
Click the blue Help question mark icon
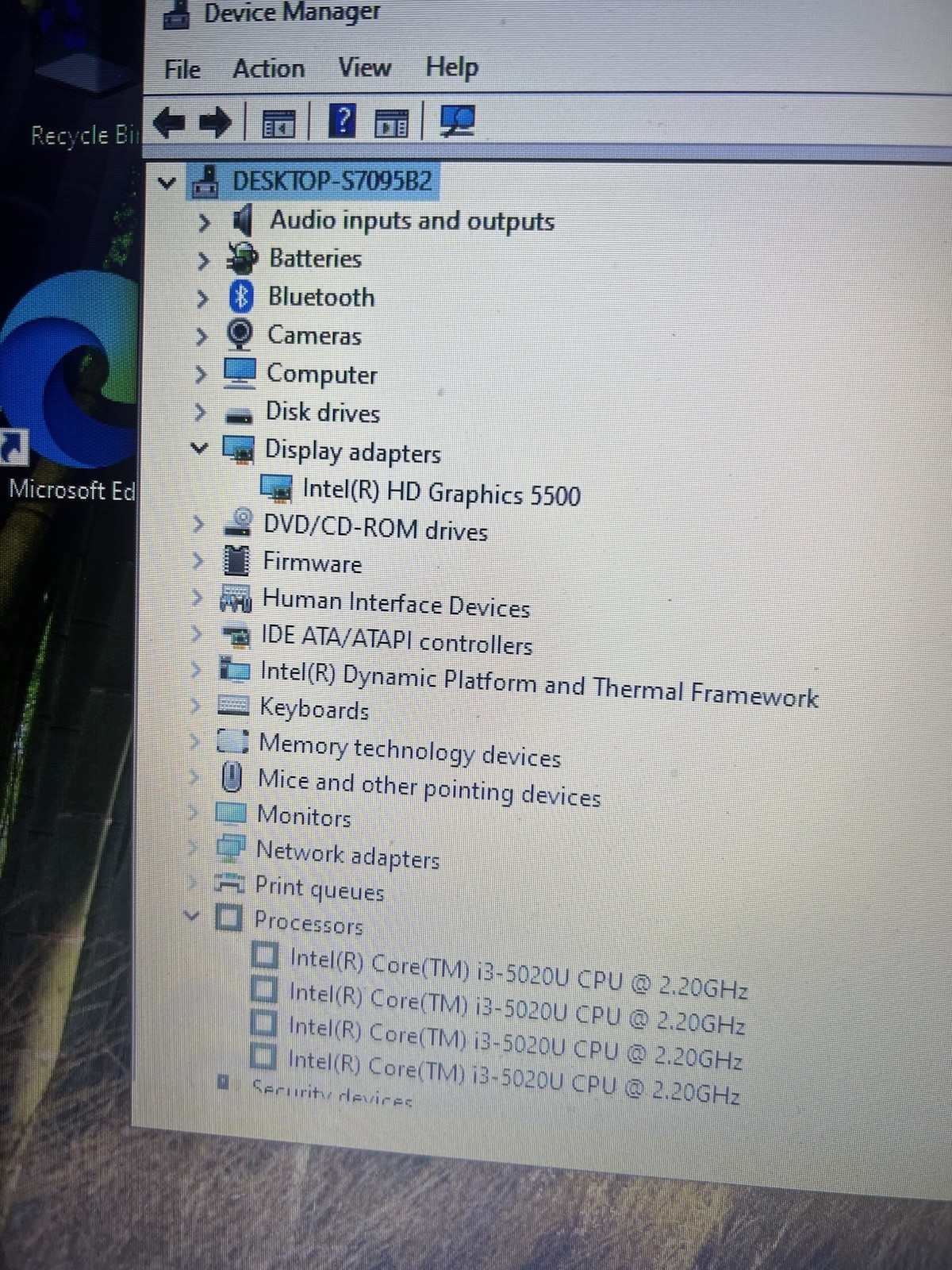coord(342,121)
